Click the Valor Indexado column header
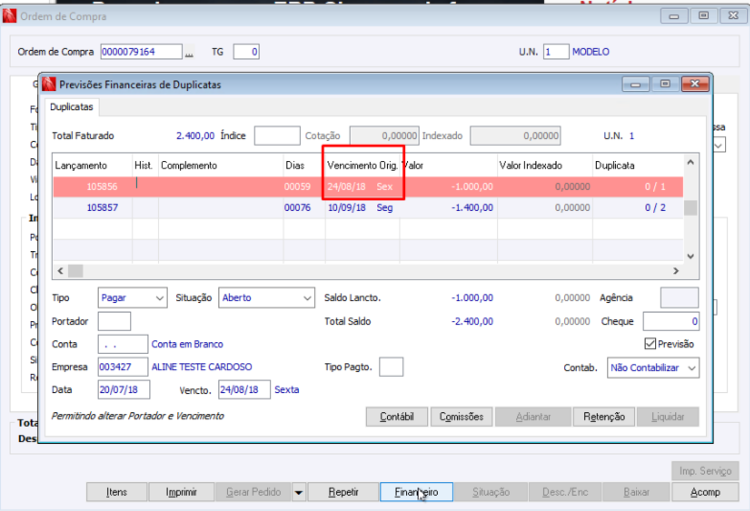Image resolution: width=750 pixels, height=511 pixels. tap(545, 166)
